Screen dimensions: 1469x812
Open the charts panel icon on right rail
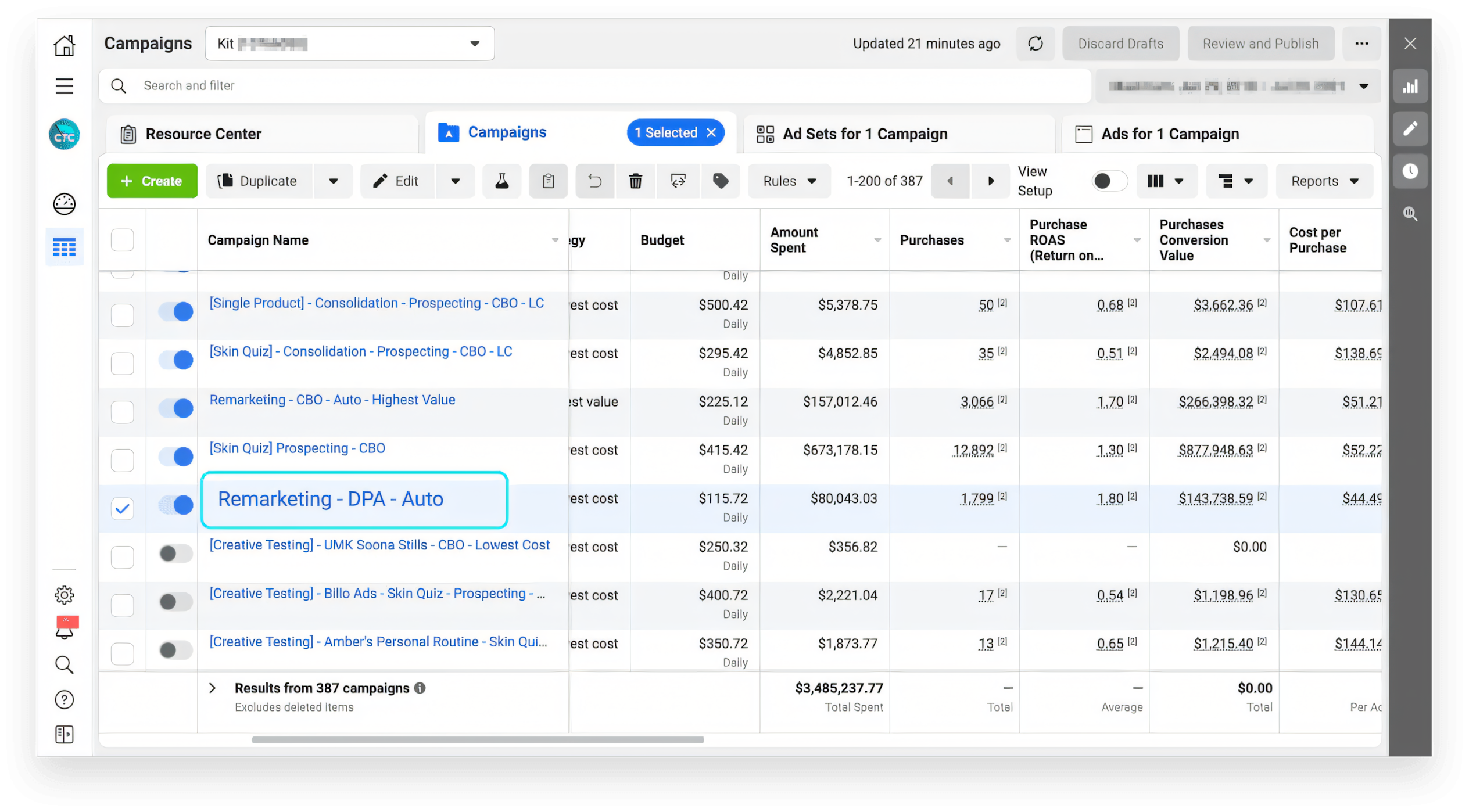(1410, 87)
